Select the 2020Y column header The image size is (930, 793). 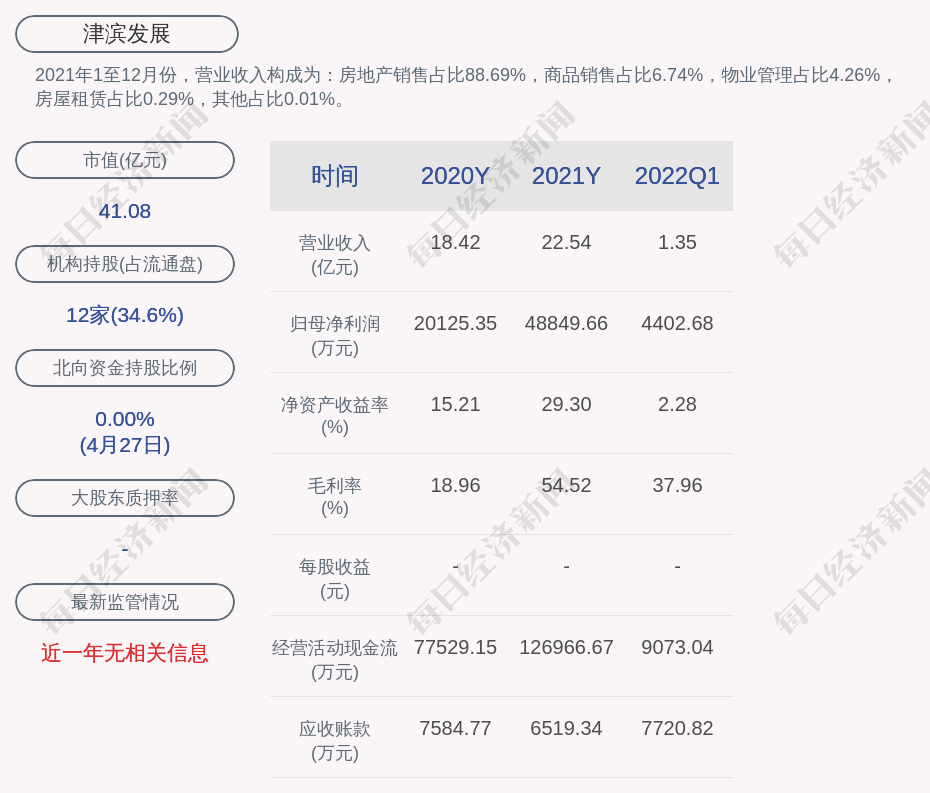(455, 176)
